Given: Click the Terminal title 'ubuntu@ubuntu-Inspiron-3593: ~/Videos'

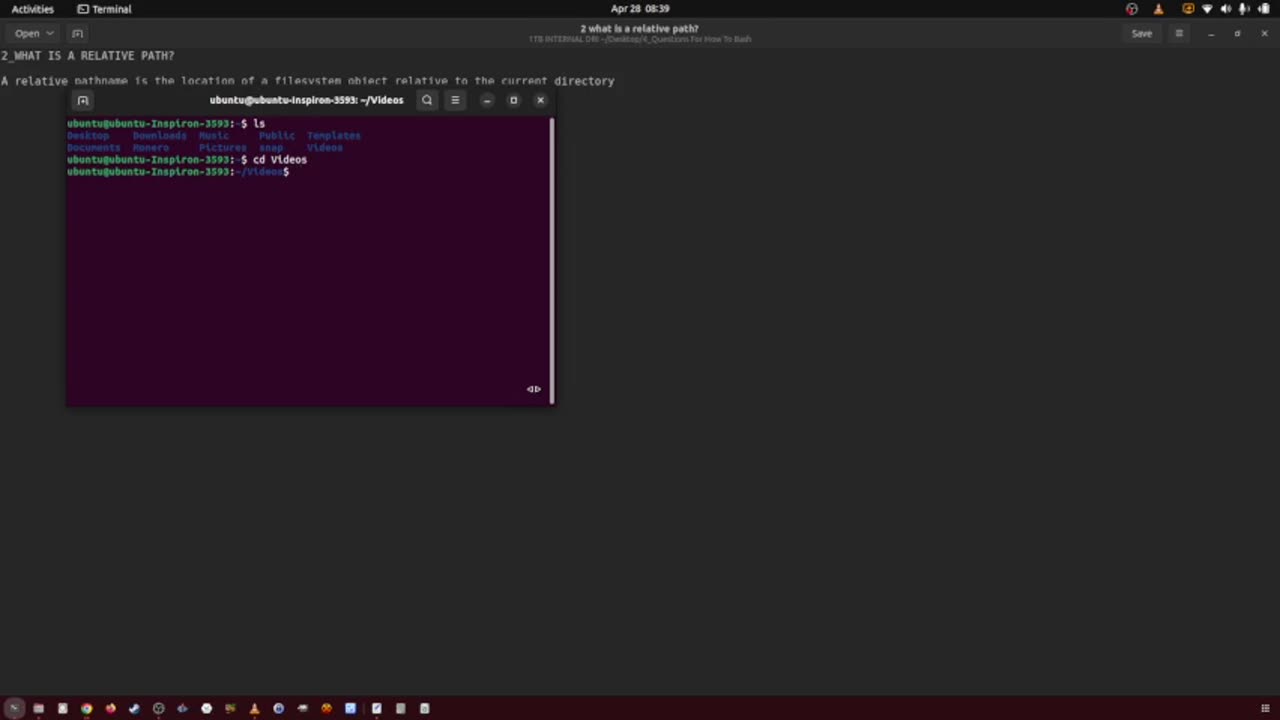Looking at the screenshot, I should 306,100.
